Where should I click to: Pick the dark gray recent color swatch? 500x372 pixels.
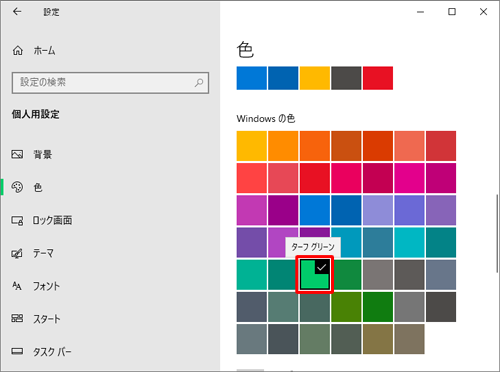(346, 78)
